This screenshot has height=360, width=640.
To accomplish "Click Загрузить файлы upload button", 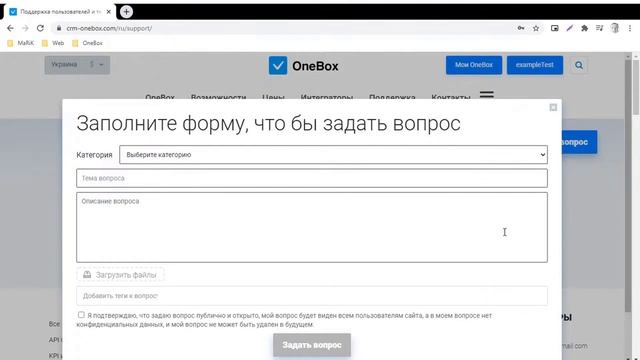I will point(120,275).
